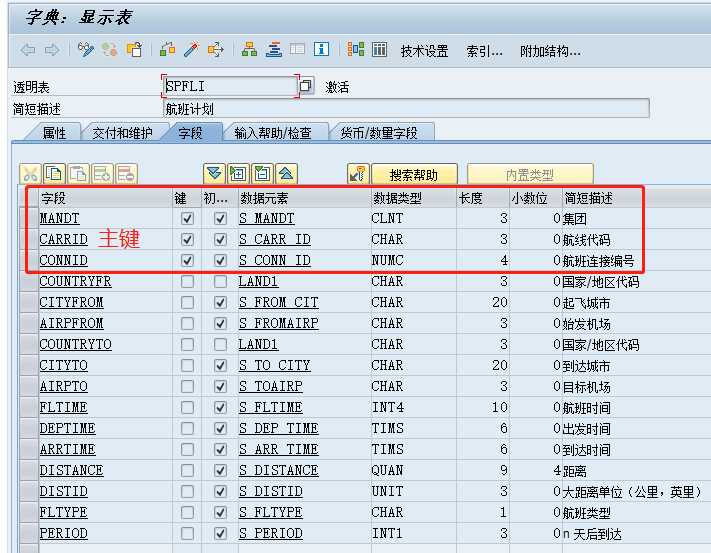Open the LAND1 link in COUNTRYFR row

tap(258, 281)
